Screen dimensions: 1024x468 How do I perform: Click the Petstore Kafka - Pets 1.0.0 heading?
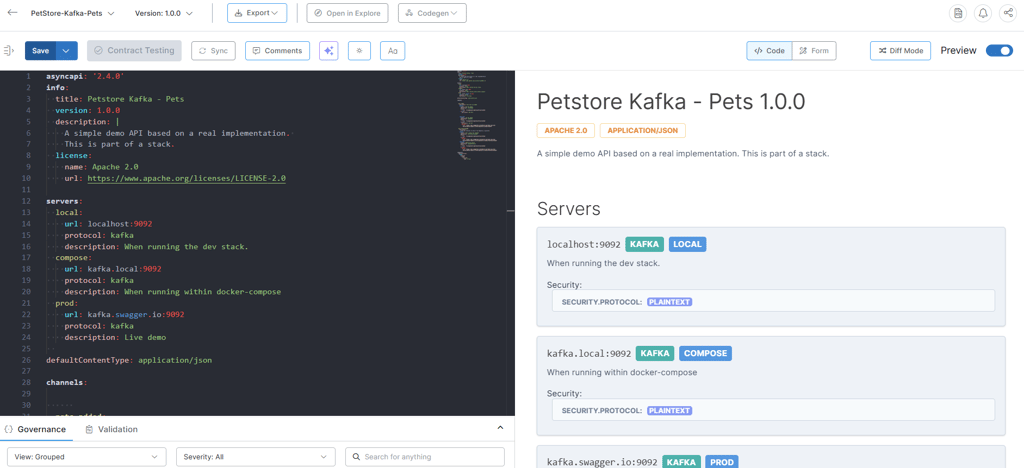coord(671,102)
